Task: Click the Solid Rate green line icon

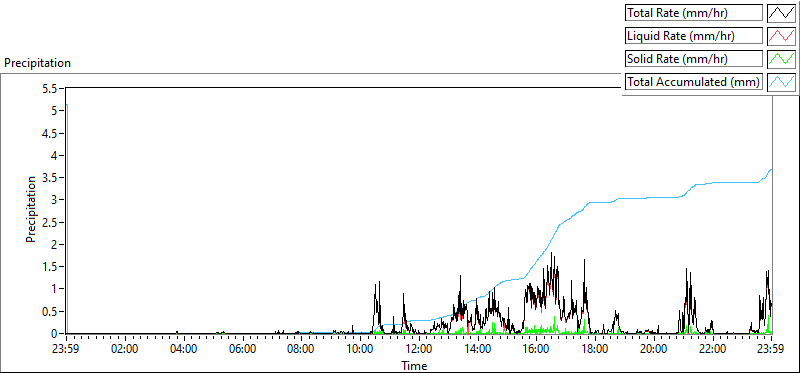Action: click(781, 59)
